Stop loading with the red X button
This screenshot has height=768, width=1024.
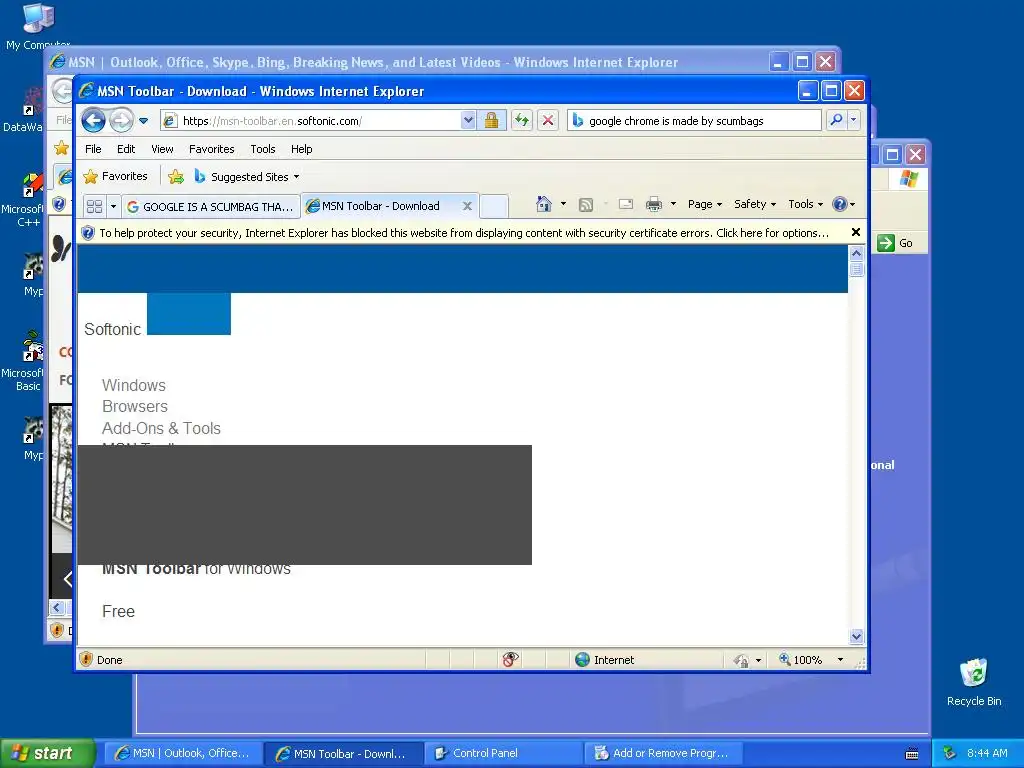[548, 120]
